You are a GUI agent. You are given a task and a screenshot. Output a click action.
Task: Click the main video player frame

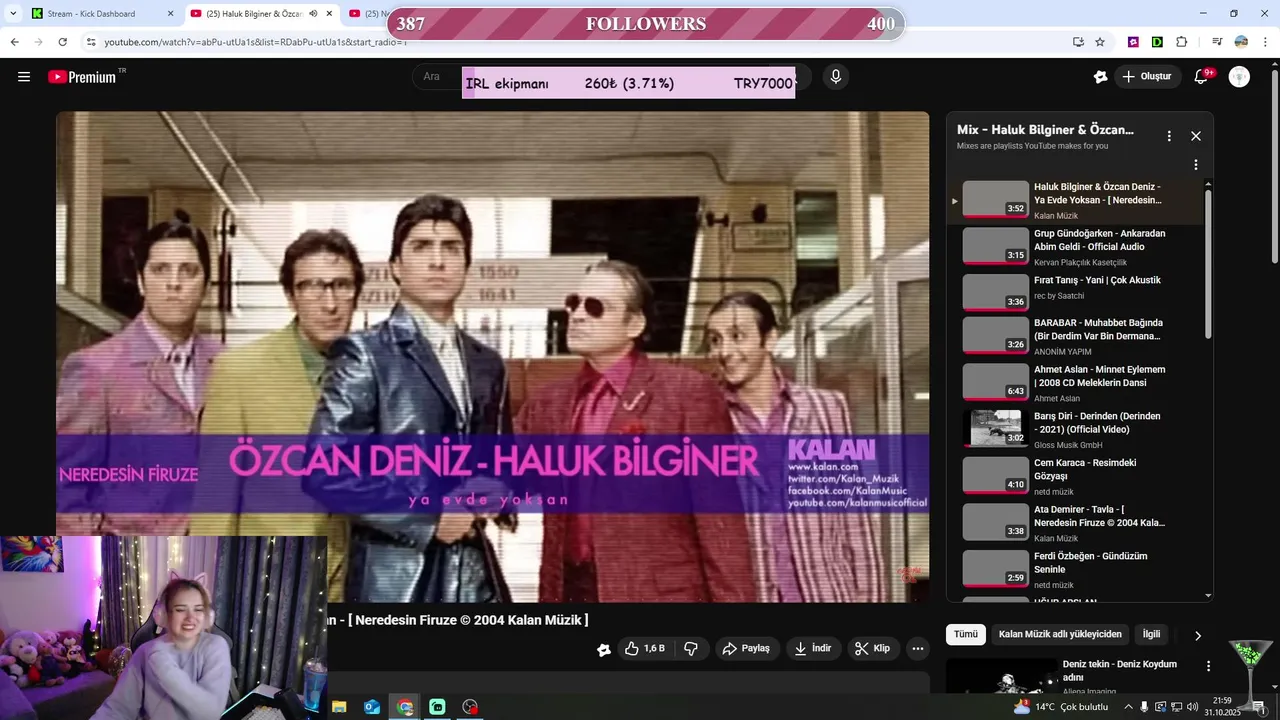pos(493,357)
